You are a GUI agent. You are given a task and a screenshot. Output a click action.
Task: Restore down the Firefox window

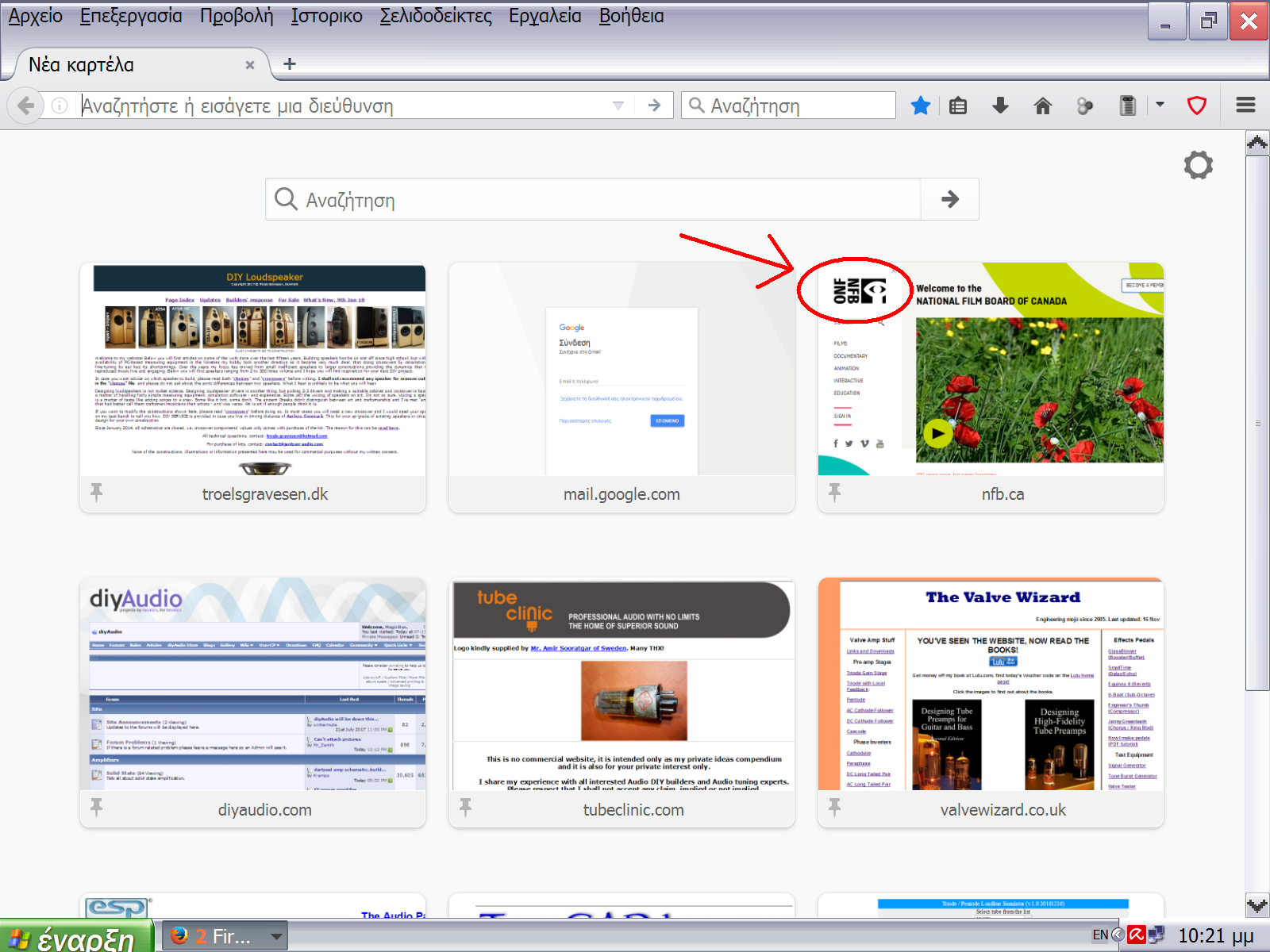coord(1208,21)
